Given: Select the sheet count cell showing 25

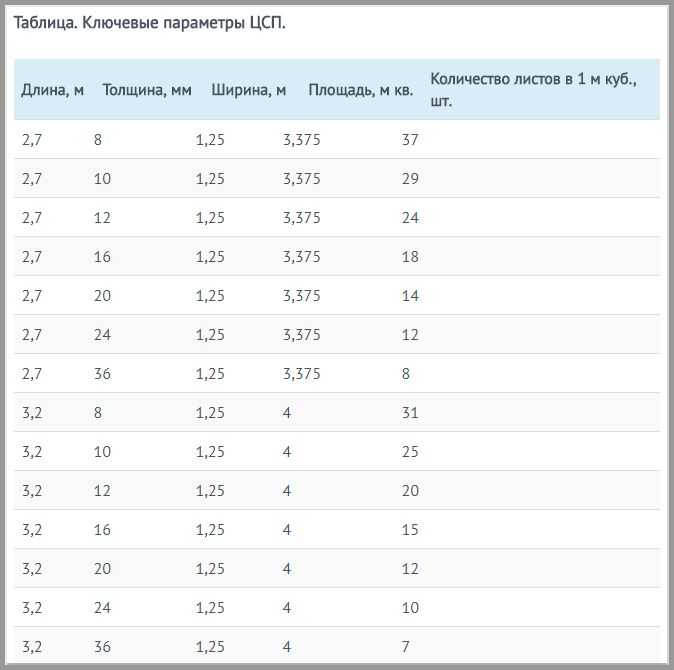Looking at the screenshot, I should tap(410, 452).
